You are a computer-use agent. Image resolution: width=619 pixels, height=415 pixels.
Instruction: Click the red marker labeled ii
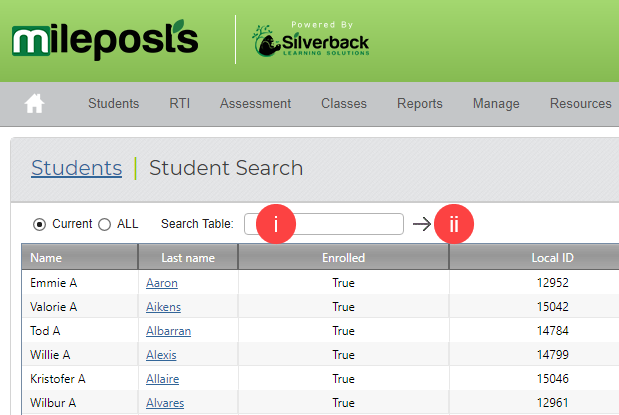(x=454, y=224)
